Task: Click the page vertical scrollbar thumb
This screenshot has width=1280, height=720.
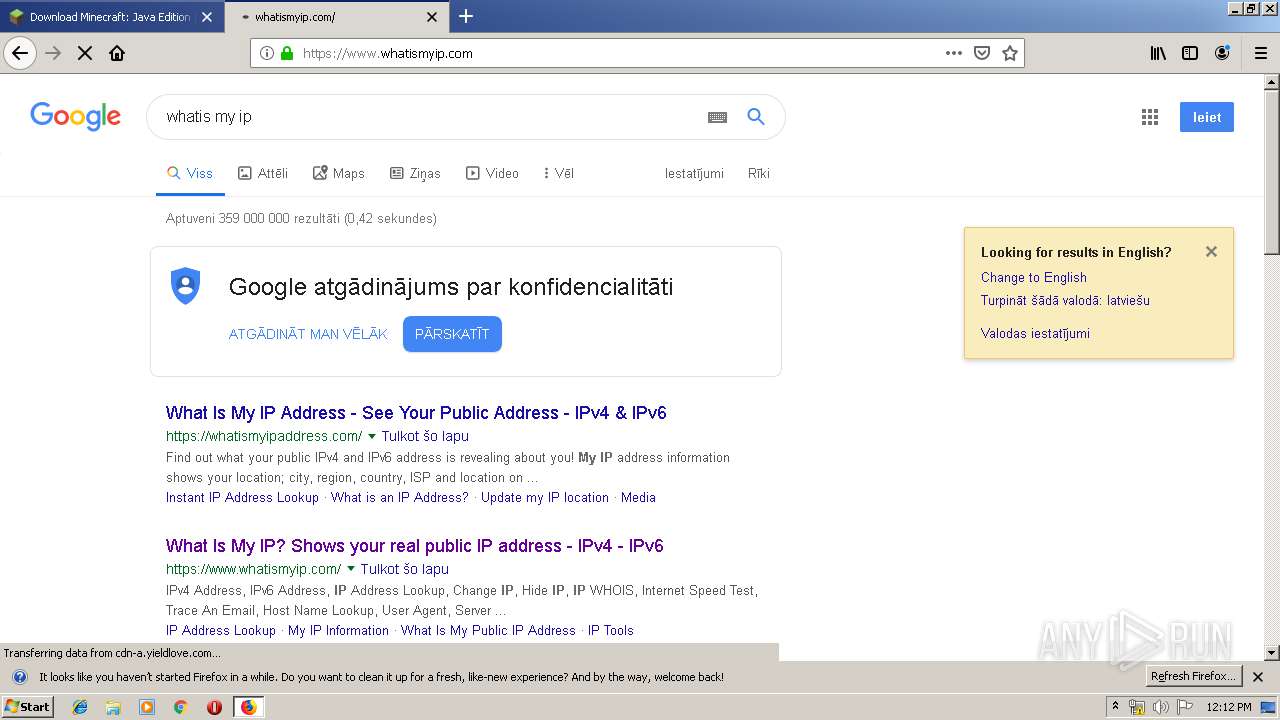Action: [1271, 173]
